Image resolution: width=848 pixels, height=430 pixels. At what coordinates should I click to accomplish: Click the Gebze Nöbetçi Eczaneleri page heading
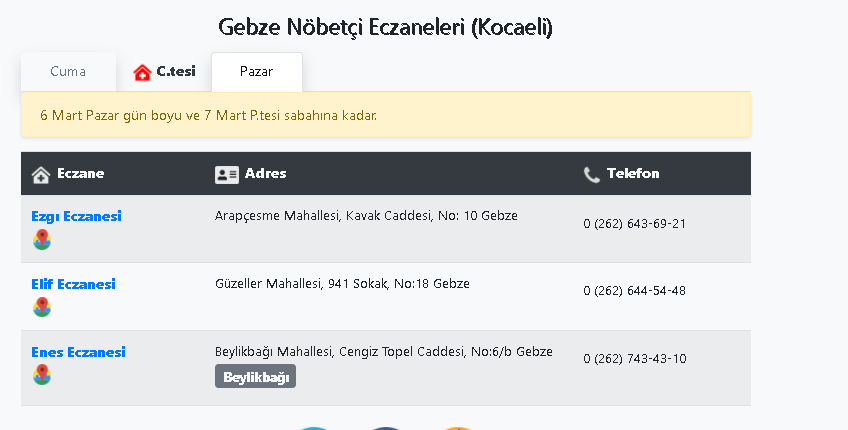[x=385, y=27]
